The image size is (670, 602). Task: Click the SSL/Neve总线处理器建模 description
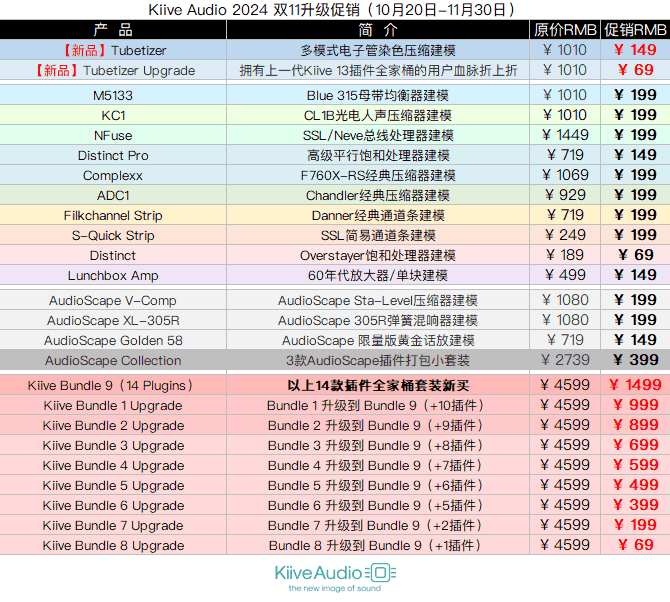[378, 135]
